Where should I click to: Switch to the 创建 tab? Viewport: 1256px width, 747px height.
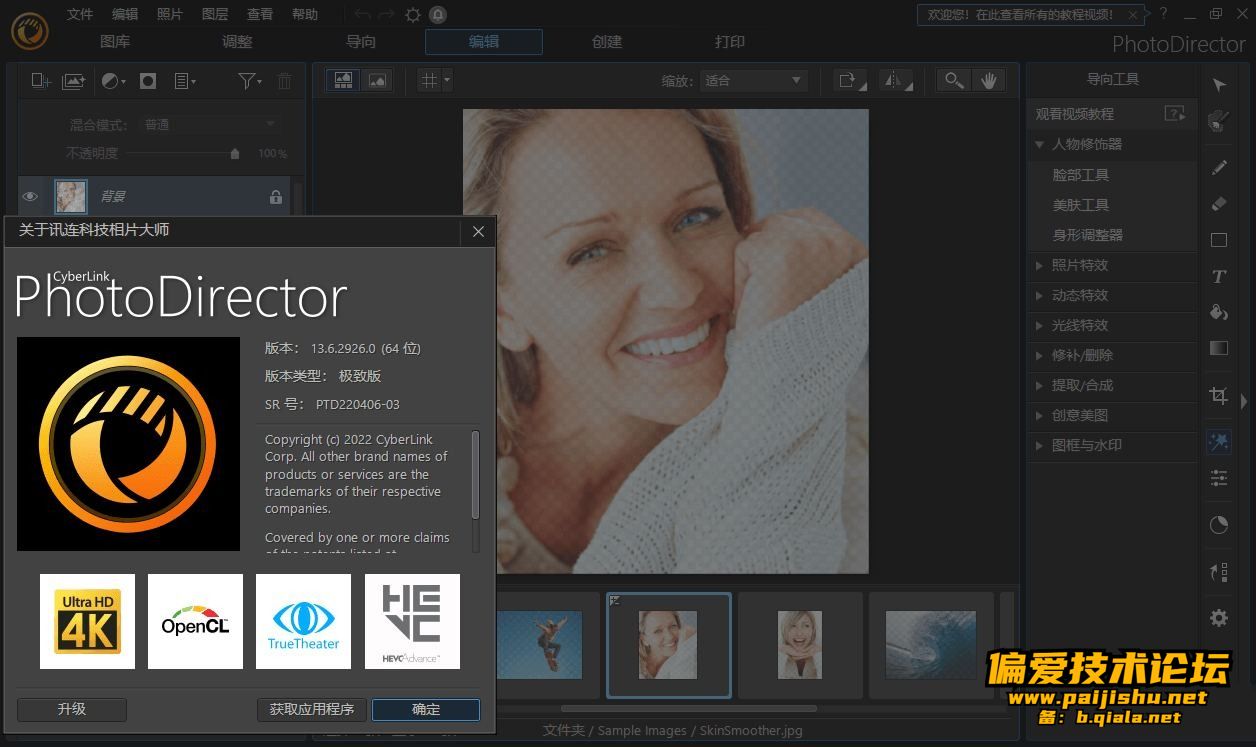click(x=607, y=41)
